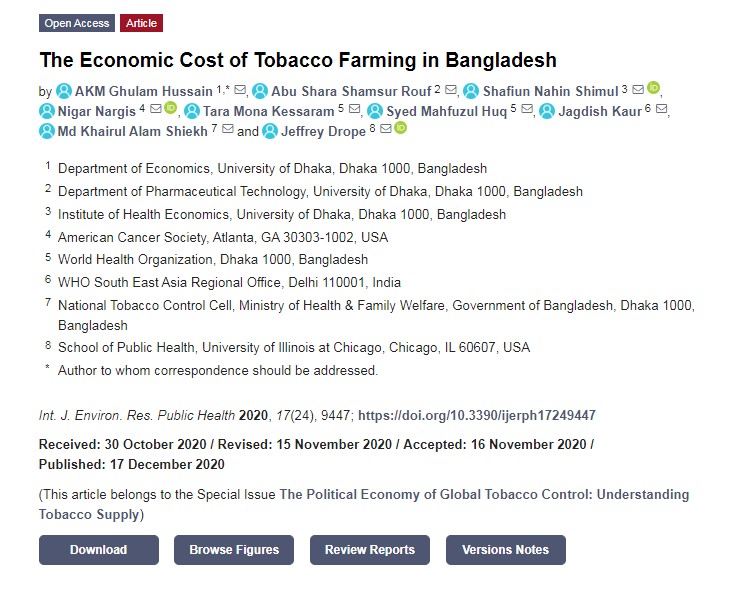The height and width of the screenshot is (592, 729).
Task: Click the profile icon before Abu Shara Shamsur Rouf
Action: click(x=260, y=91)
